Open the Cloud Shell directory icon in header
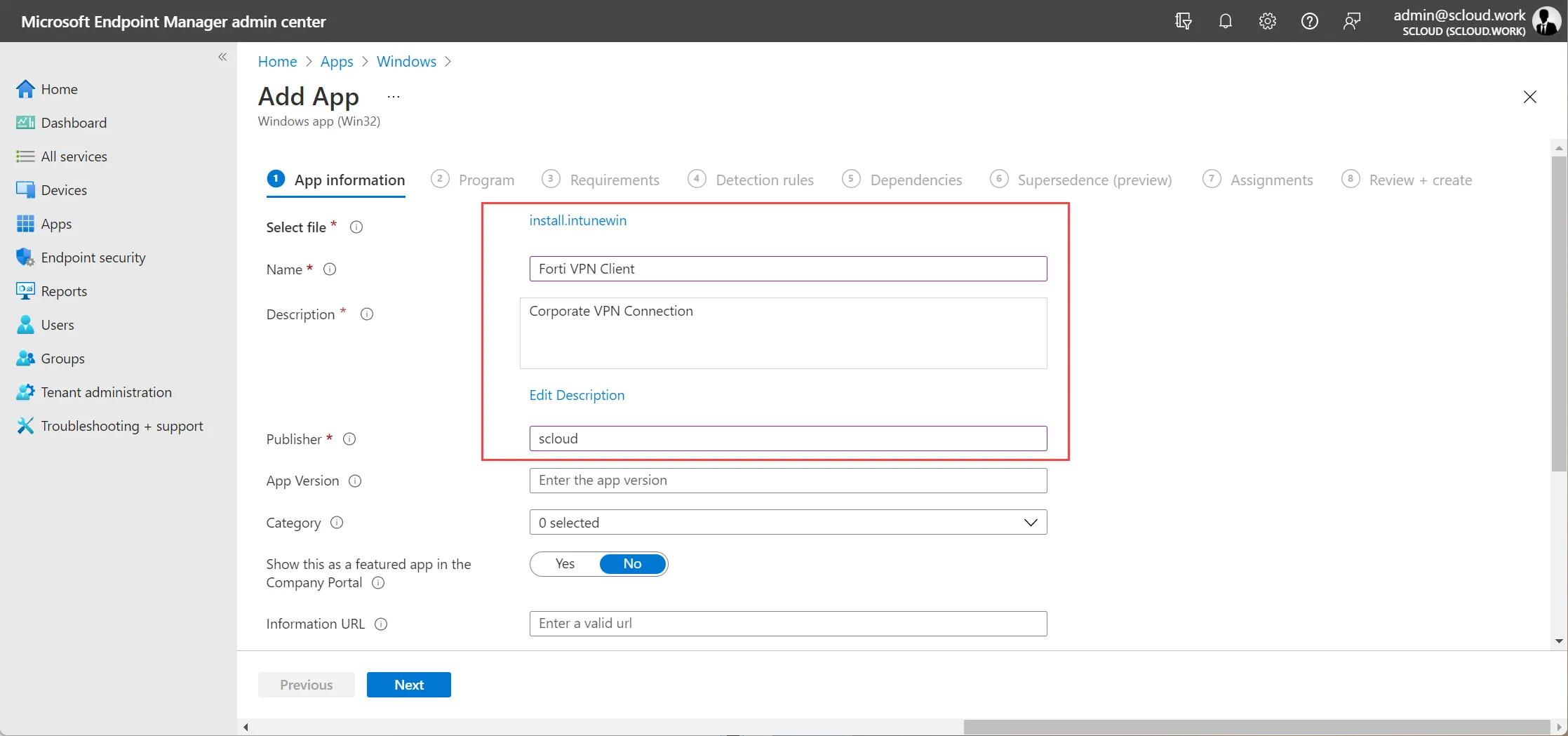 pos(1184,21)
